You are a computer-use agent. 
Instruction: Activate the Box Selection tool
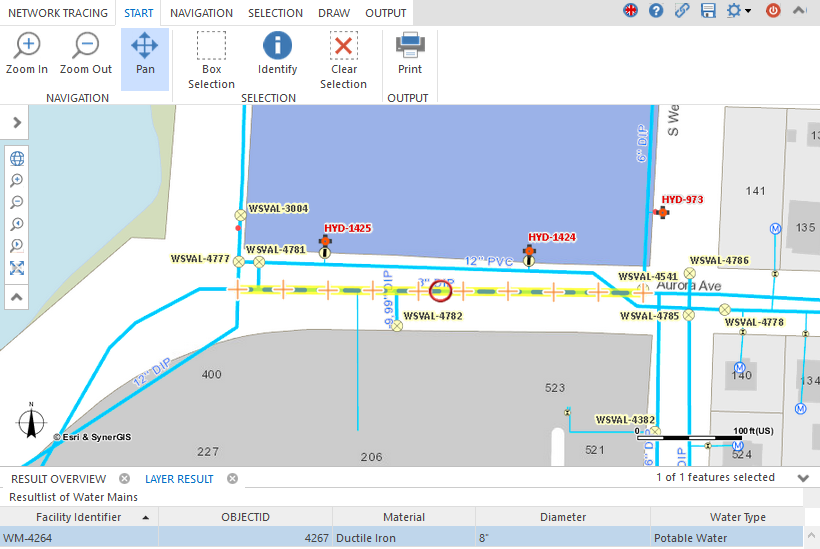pos(211,59)
